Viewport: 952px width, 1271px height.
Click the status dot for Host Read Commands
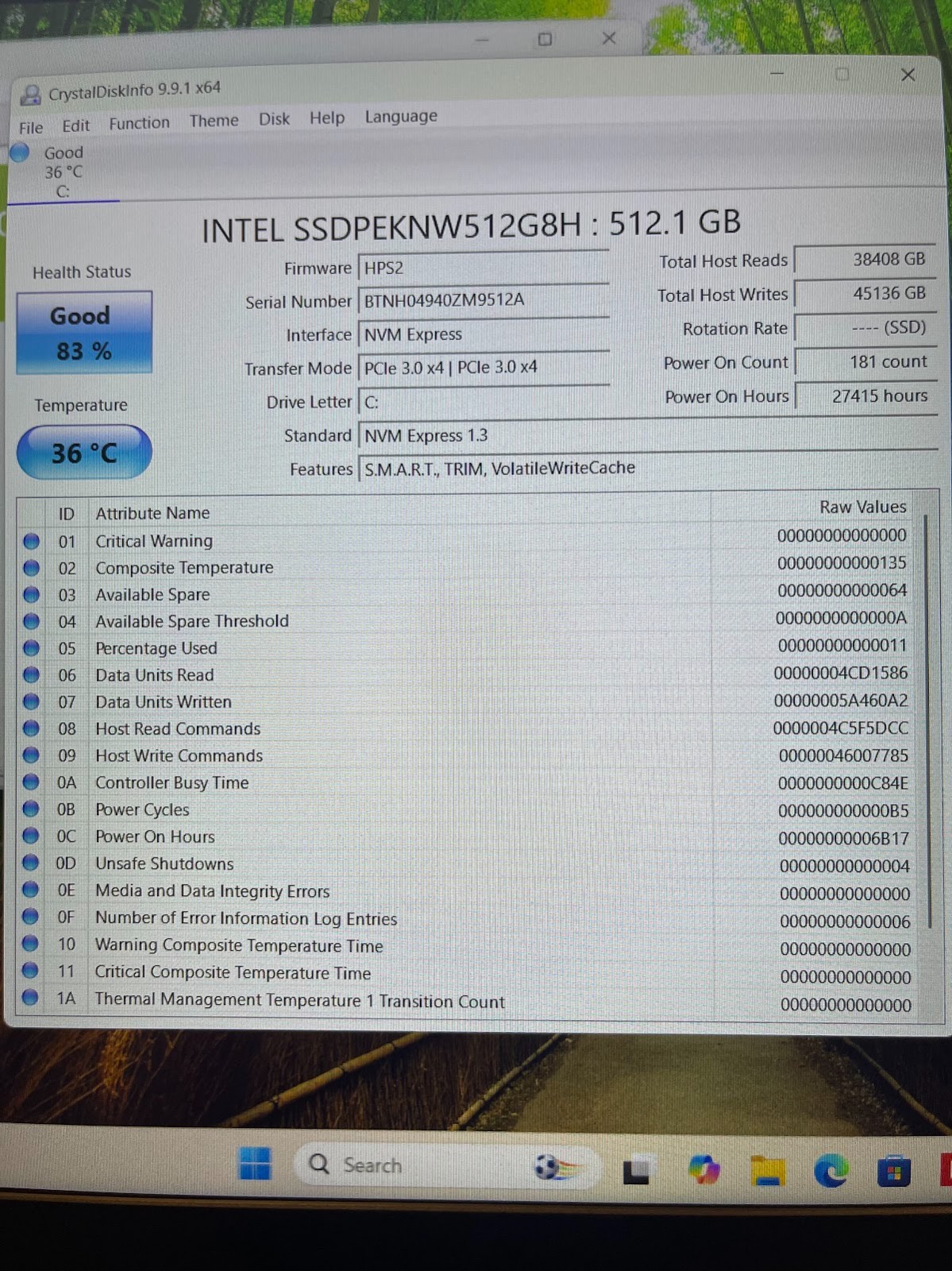32,729
